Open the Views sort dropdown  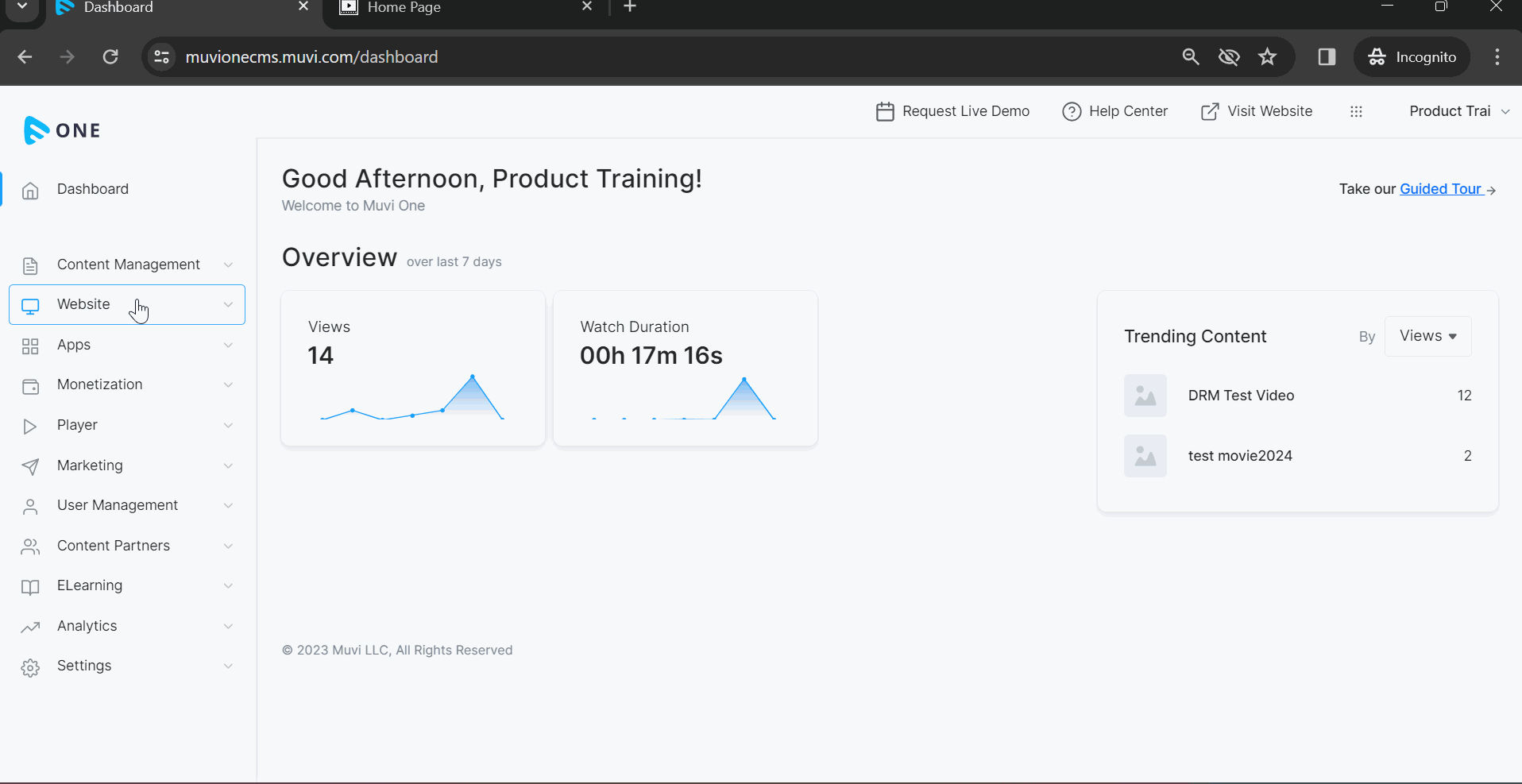tap(1427, 336)
